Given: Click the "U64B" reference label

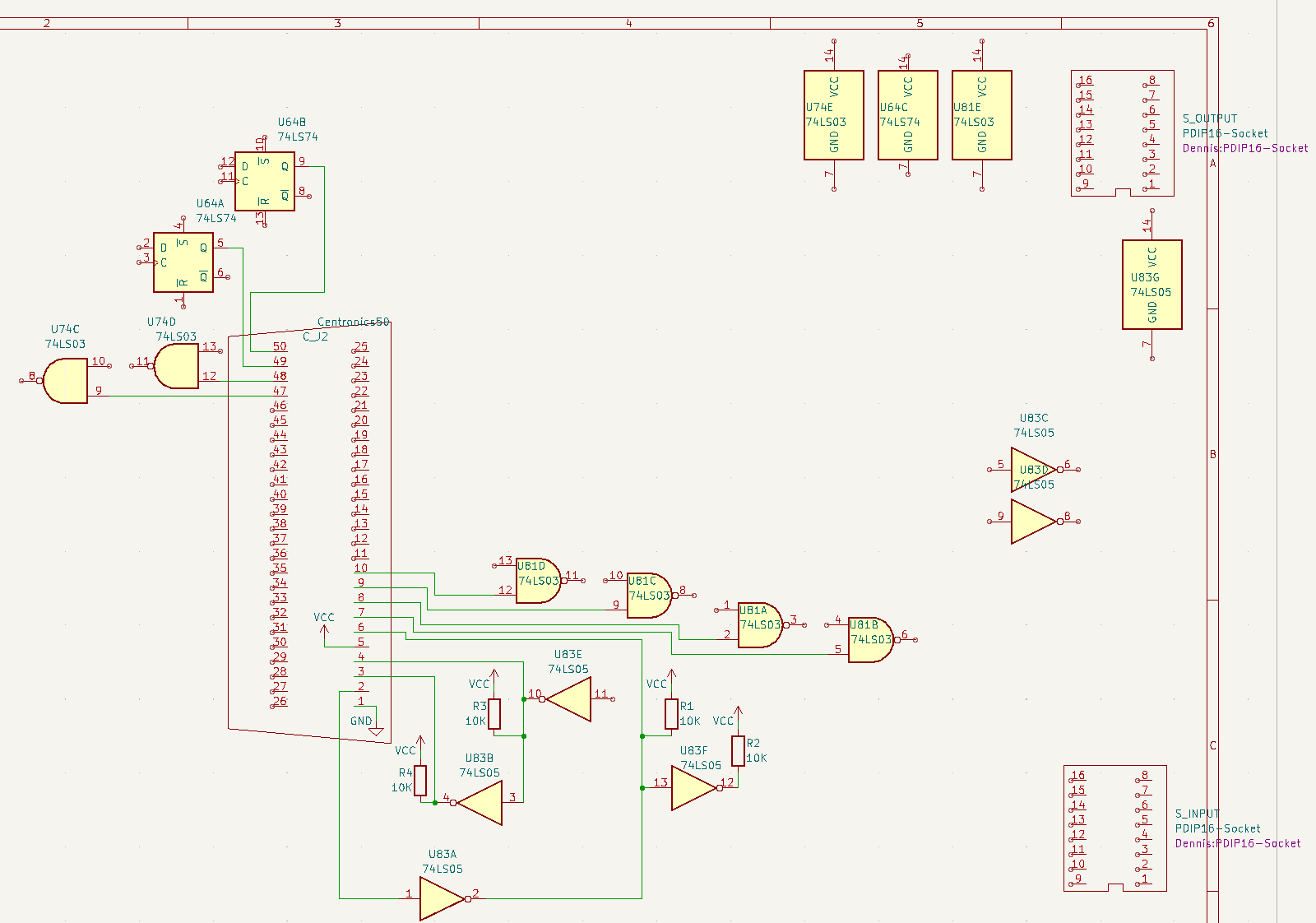Looking at the screenshot, I should 292,122.
